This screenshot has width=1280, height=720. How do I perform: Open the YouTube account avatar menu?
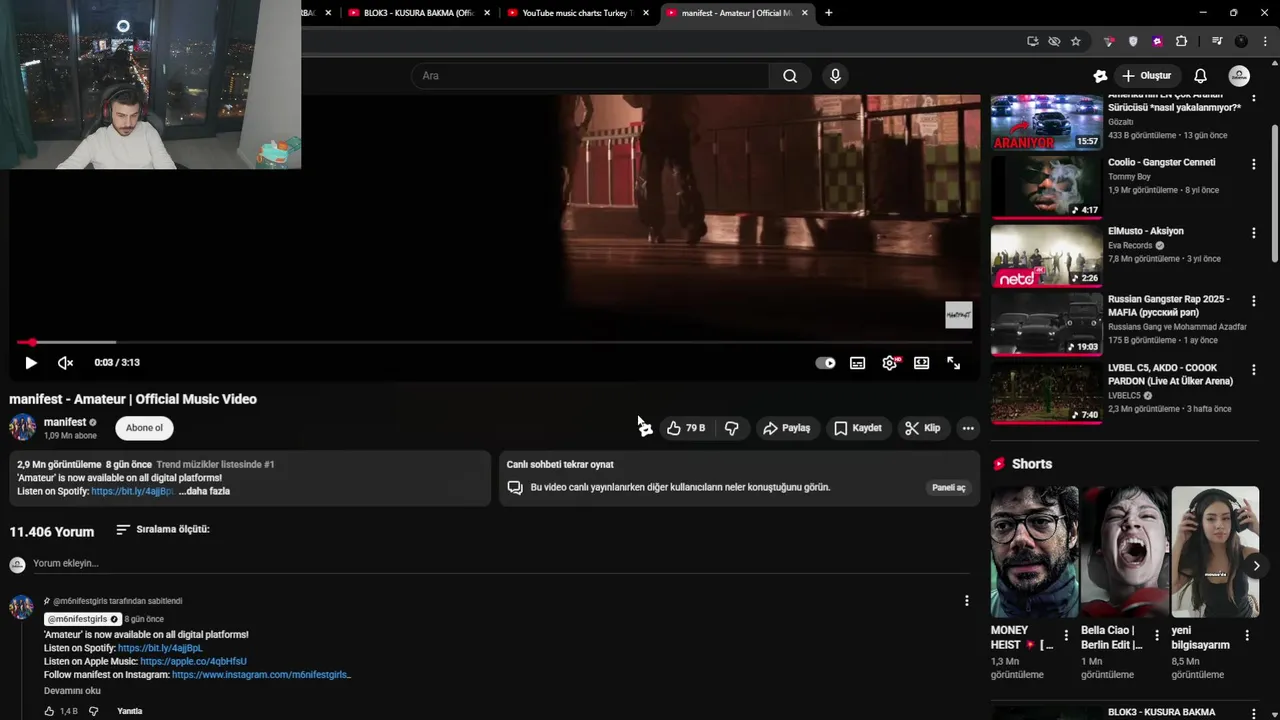point(1239,76)
